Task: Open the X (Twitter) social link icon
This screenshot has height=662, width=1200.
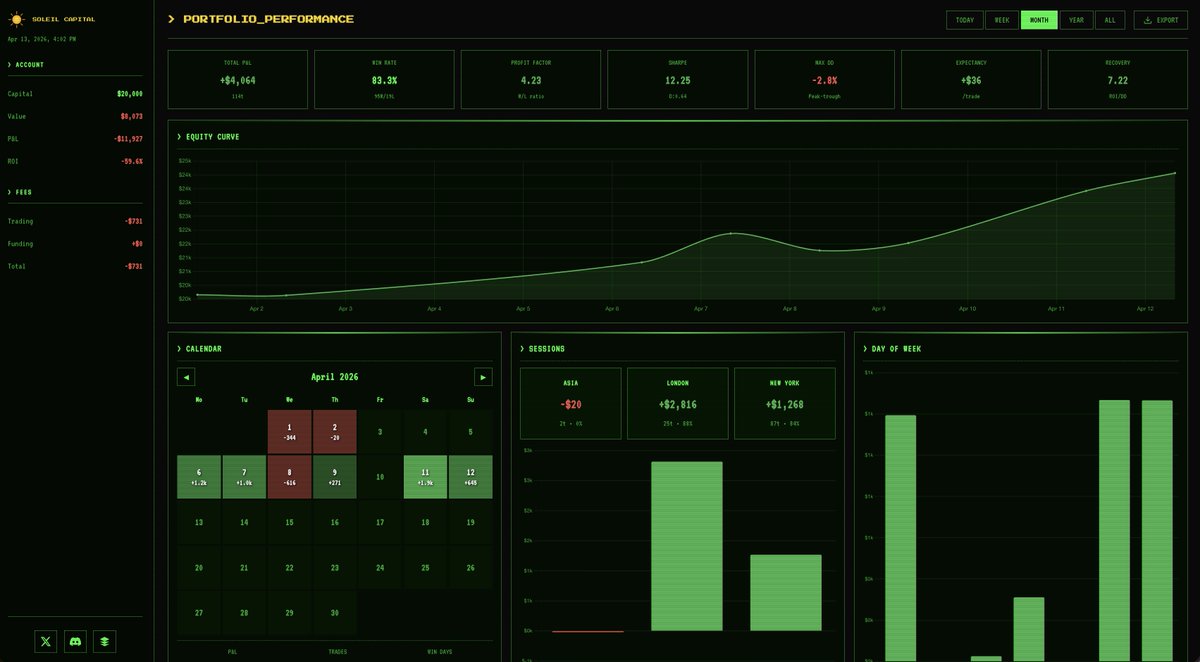Action: click(x=46, y=641)
